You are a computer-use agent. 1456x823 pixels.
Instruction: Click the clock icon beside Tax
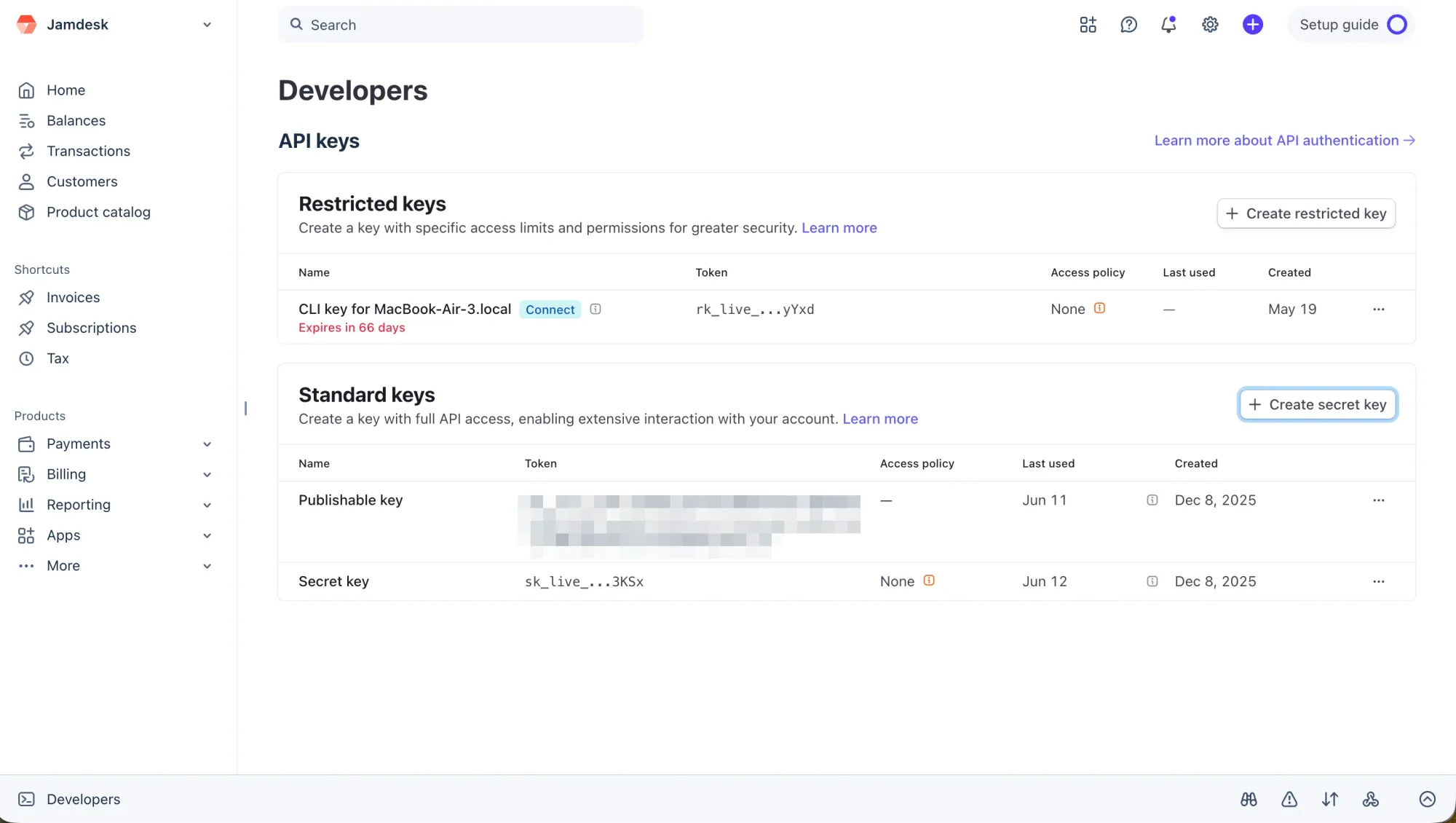point(26,359)
